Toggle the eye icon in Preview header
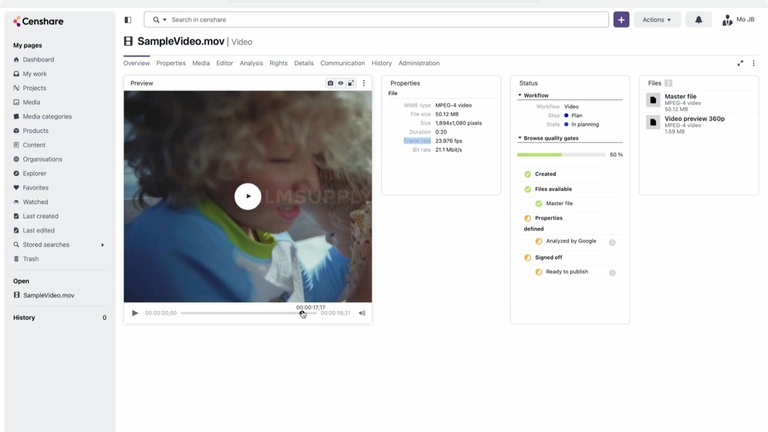The height and width of the screenshot is (432, 768). pyautogui.click(x=340, y=83)
